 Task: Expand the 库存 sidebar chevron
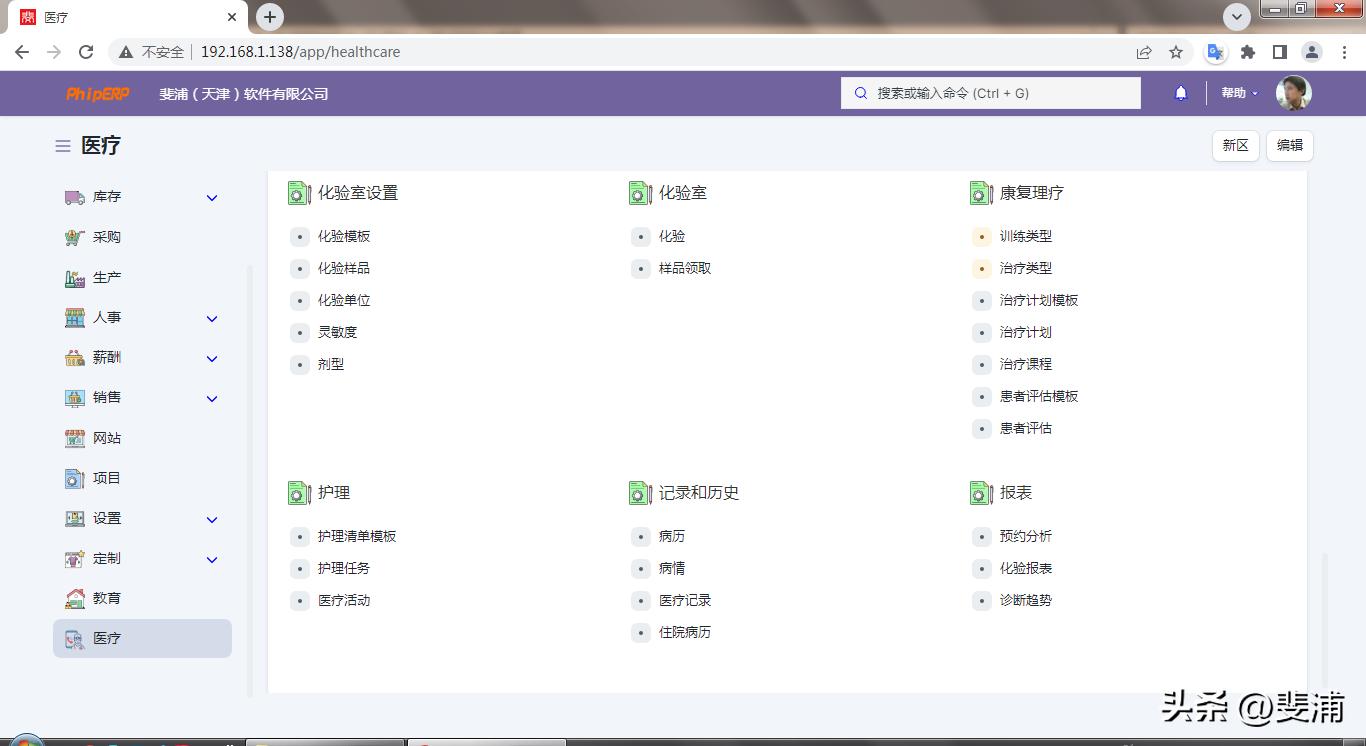(212, 198)
